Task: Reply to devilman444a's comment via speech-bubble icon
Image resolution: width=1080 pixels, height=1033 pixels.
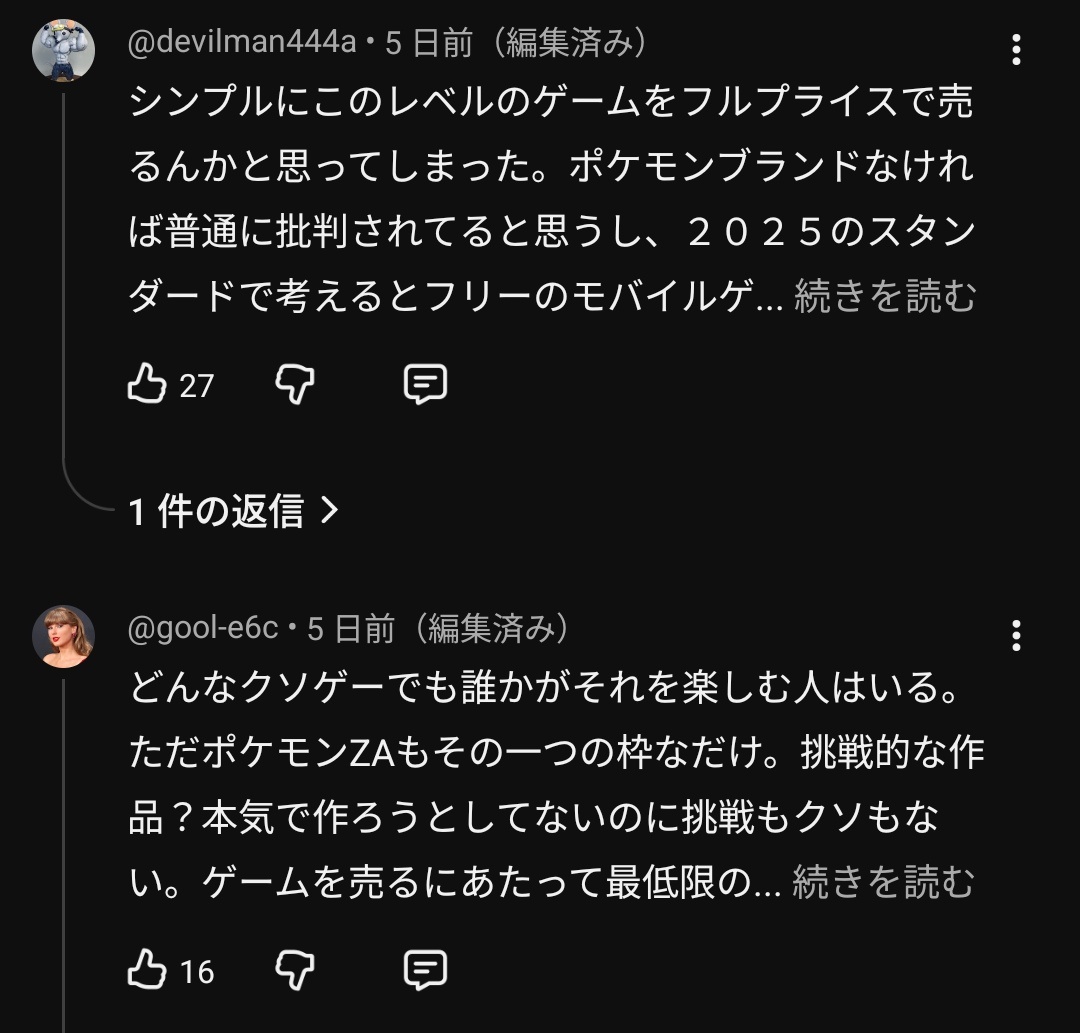Action: click(x=424, y=384)
